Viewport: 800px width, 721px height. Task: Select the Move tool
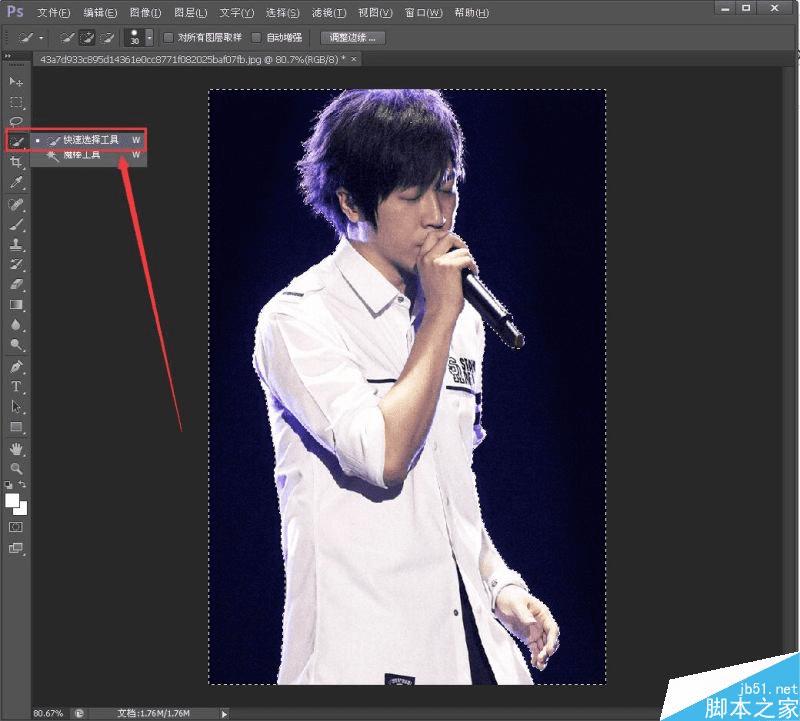tap(16, 82)
